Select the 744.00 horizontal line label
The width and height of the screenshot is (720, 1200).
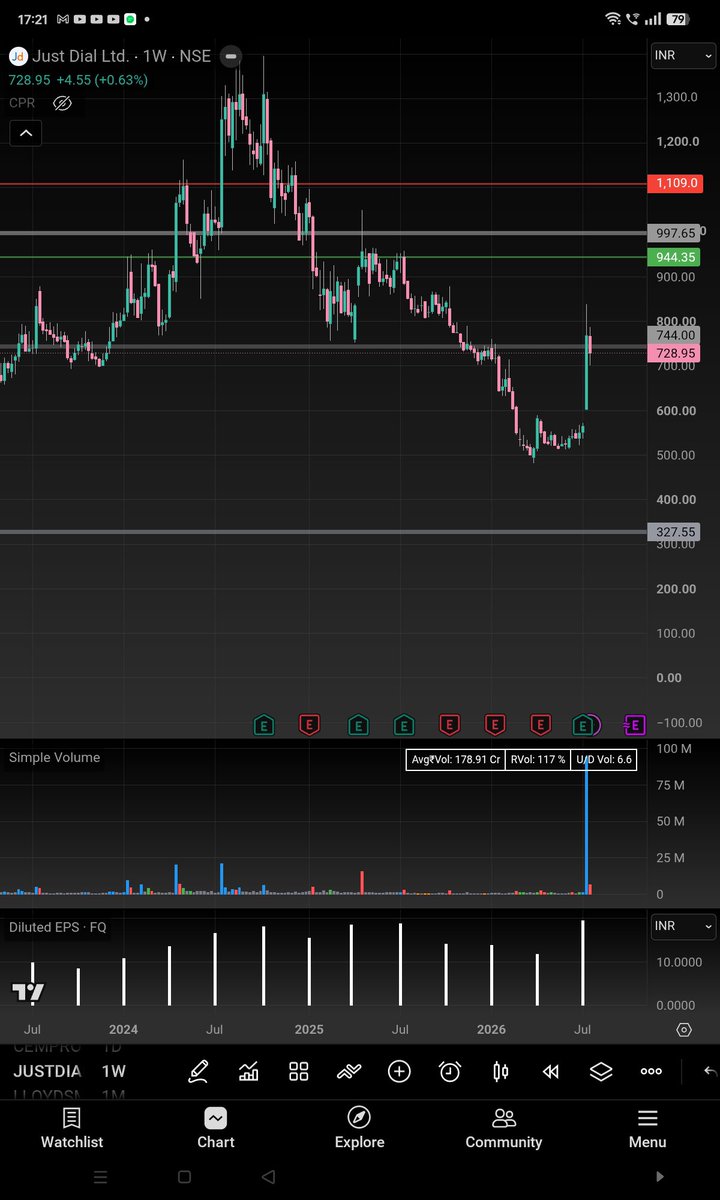(675, 335)
